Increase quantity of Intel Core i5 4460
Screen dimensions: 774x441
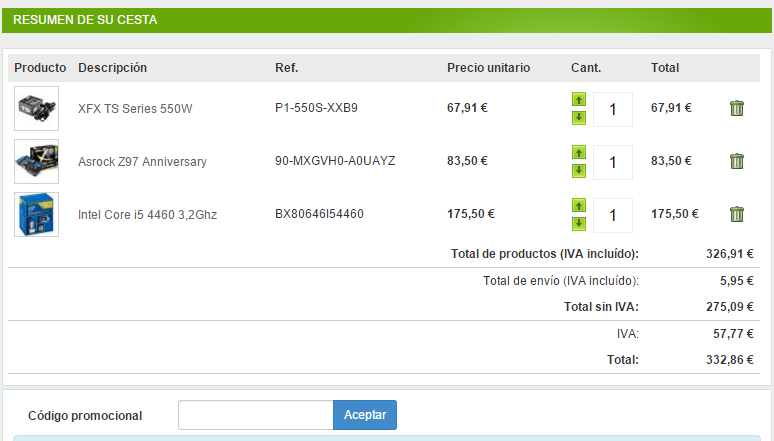tap(579, 205)
